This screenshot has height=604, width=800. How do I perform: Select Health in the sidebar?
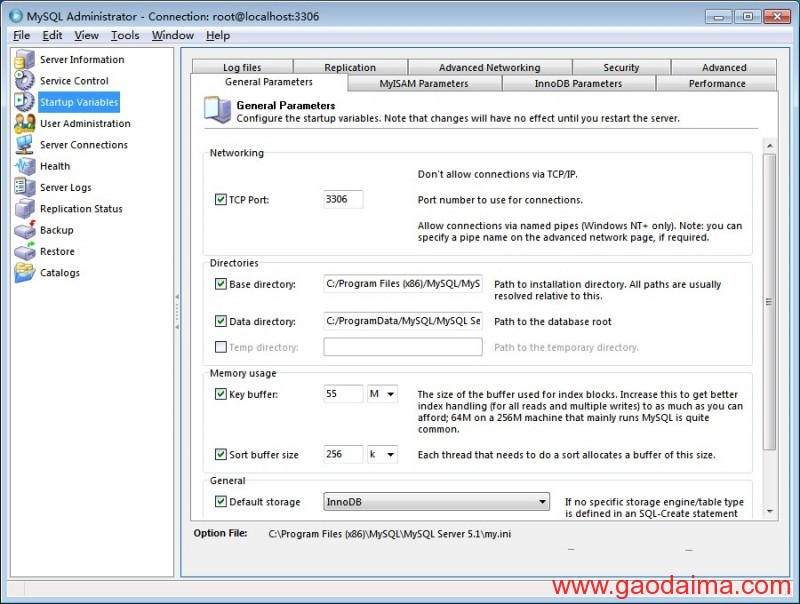click(x=55, y=166)
